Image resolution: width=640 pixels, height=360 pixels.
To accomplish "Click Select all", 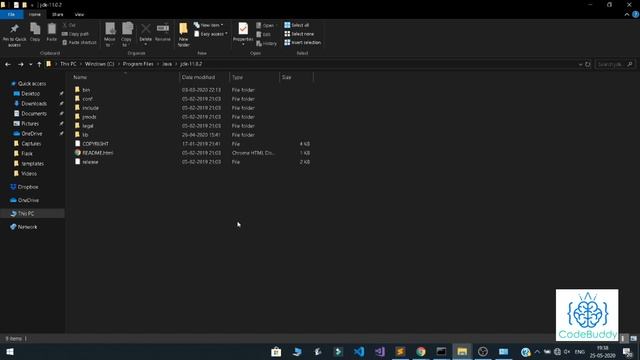I will [x=297, y=25].
